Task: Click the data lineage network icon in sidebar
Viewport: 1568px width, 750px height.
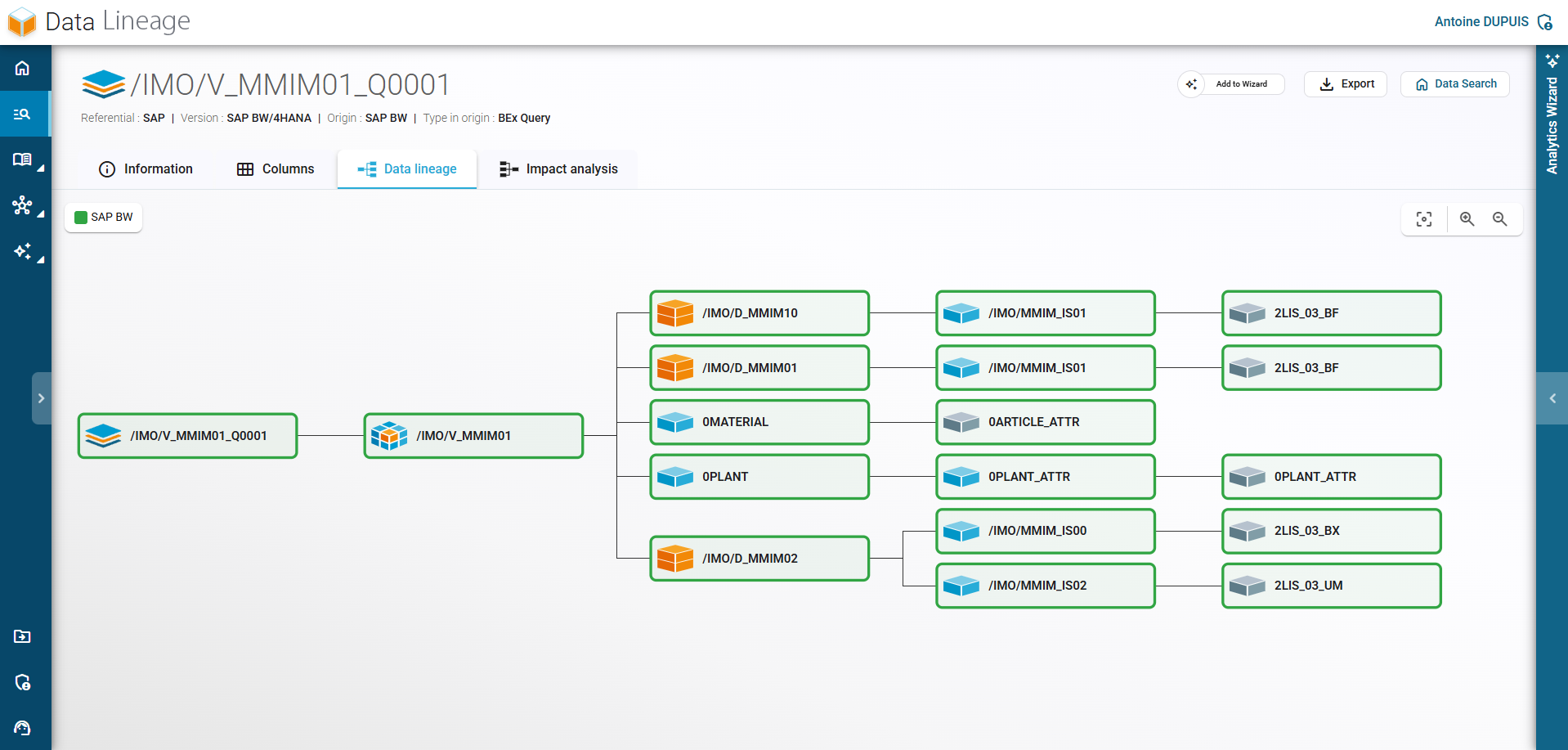Action: 22,205
